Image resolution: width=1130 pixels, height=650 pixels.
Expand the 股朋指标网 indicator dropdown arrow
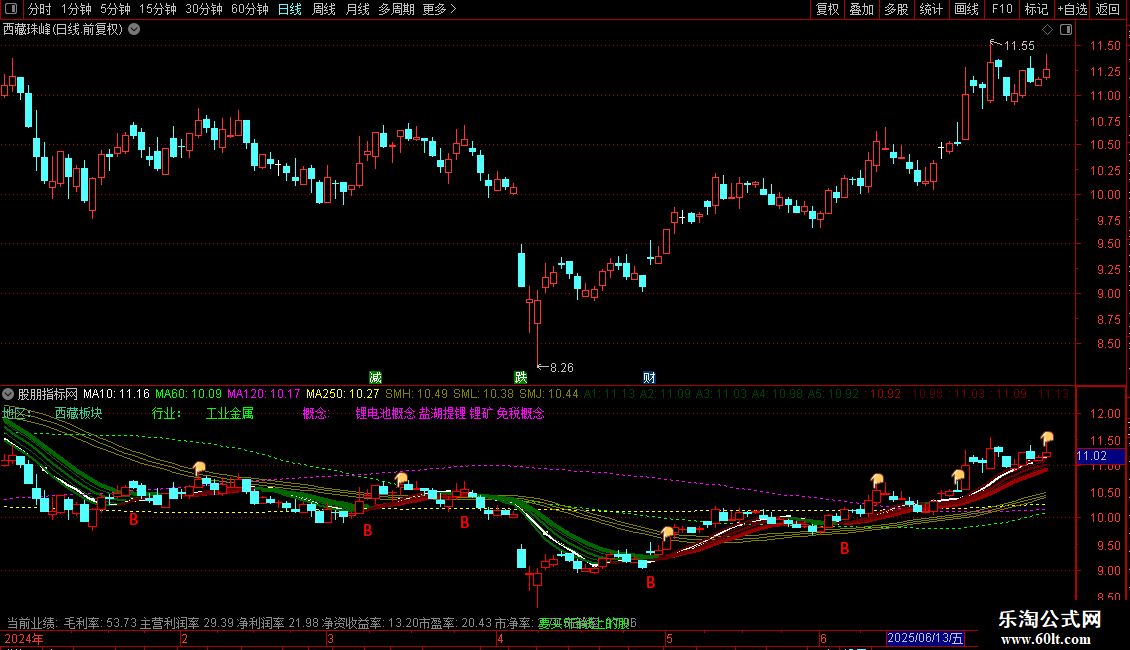(8, 394)
